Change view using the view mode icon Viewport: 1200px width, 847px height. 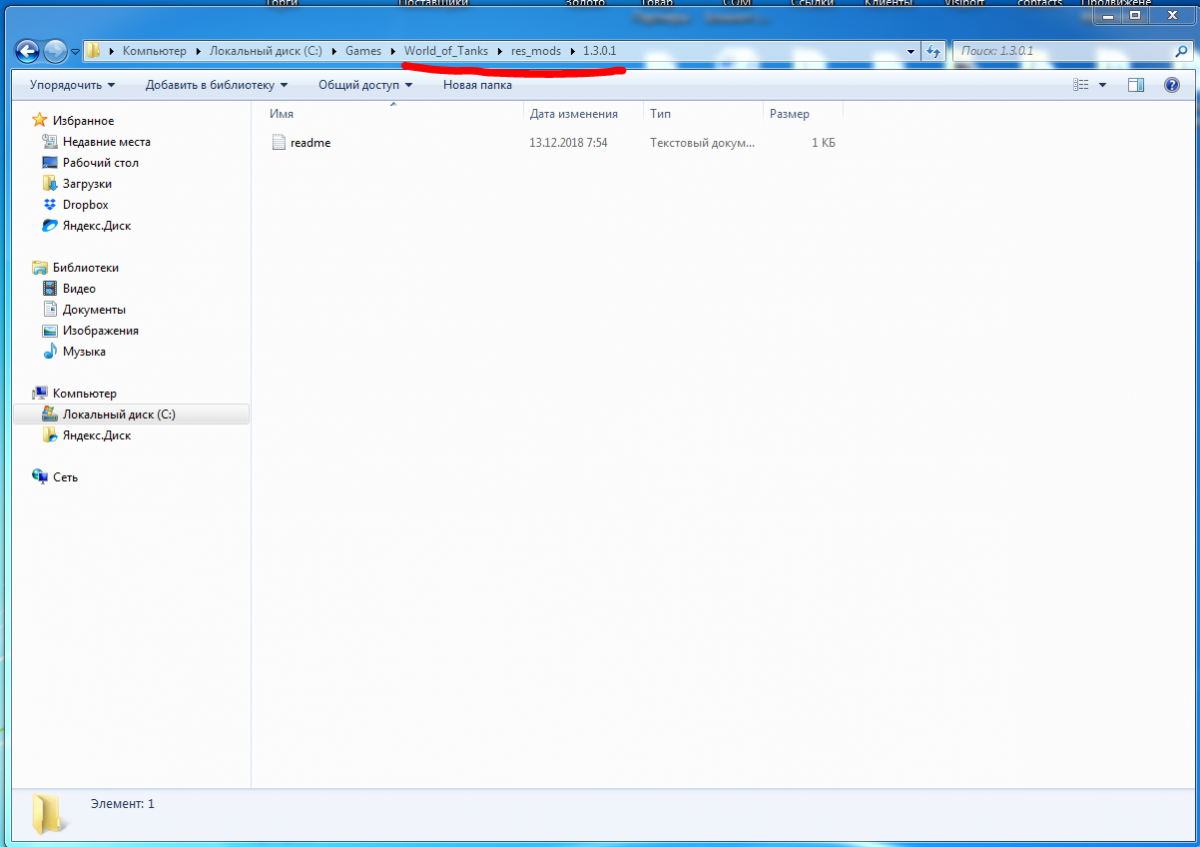(1080, 85)
